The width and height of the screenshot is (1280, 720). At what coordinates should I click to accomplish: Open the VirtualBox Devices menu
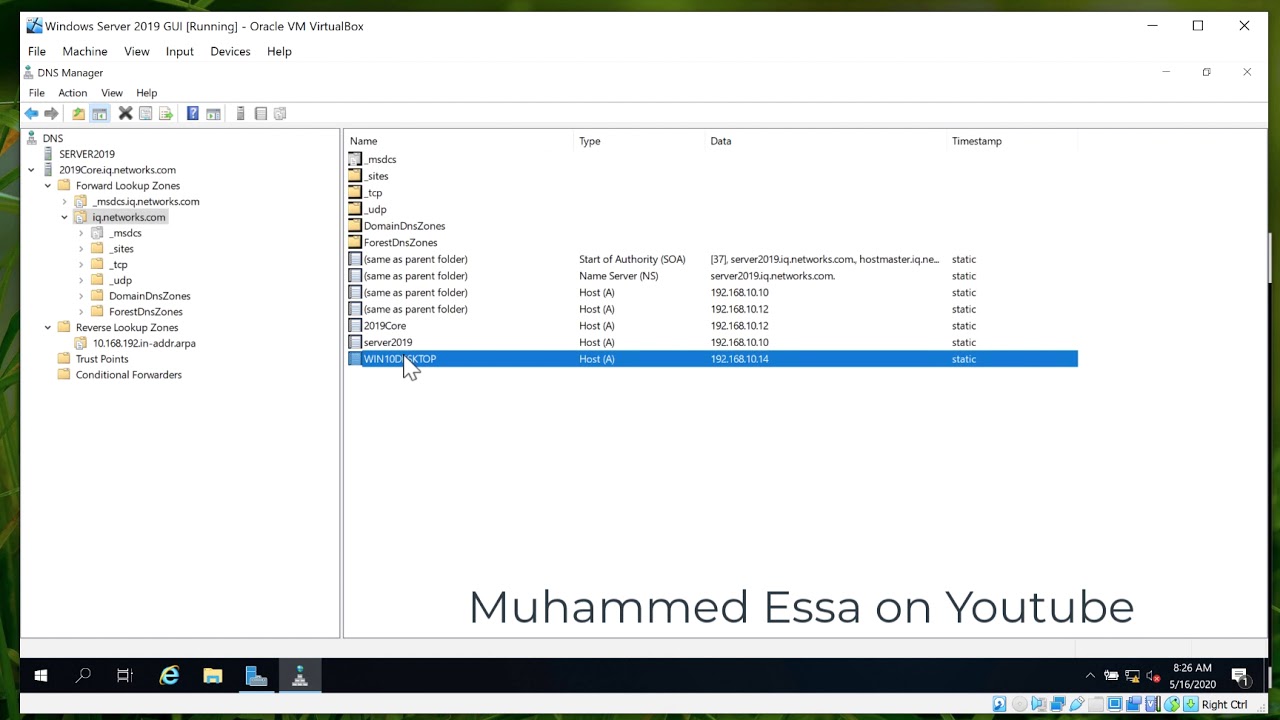click(x=230, y=51)
